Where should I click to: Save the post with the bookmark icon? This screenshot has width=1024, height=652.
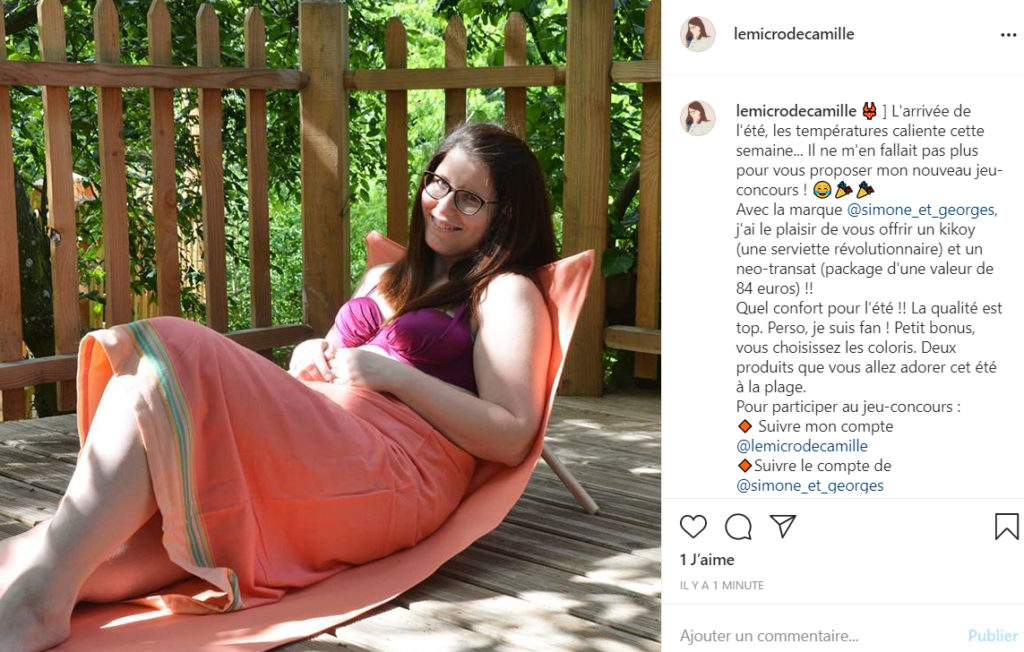pos(1006,527)
